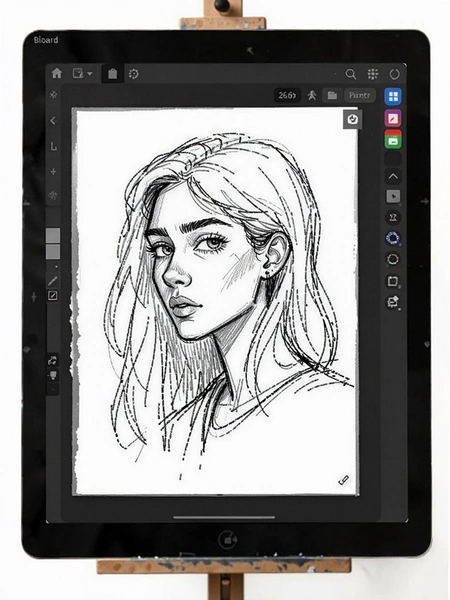Open the dotted grid menu icon

373,74
